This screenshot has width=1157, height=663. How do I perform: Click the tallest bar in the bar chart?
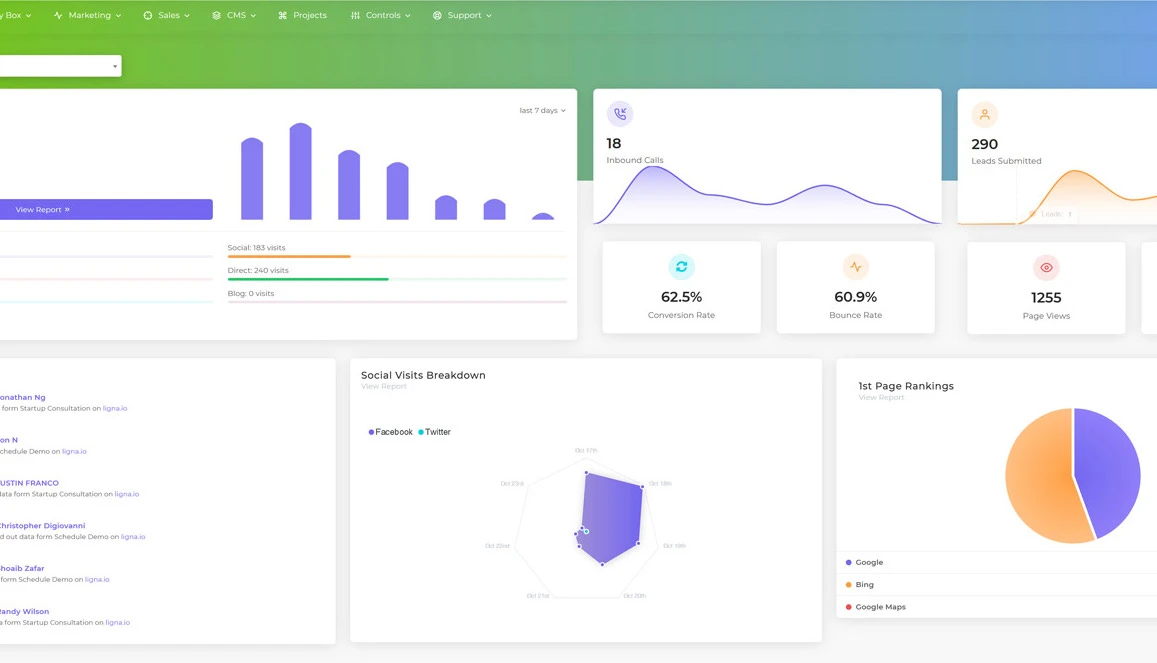click(300, 172)
